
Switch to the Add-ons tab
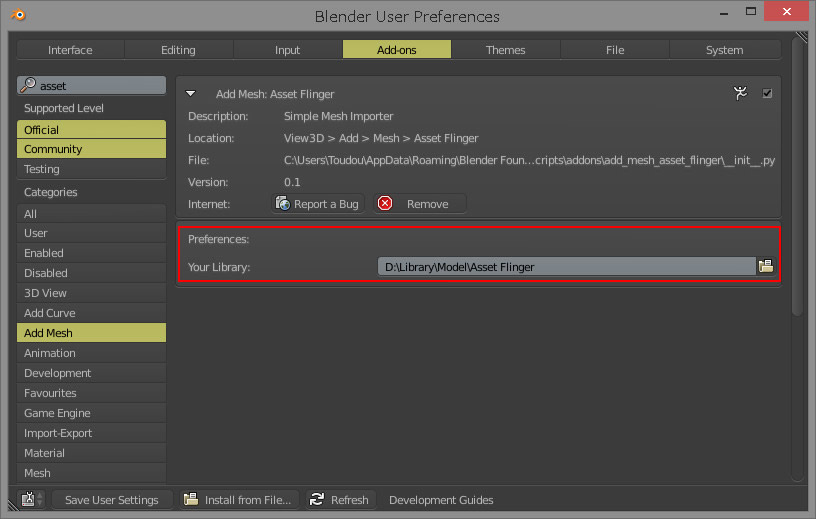(397, 50)
